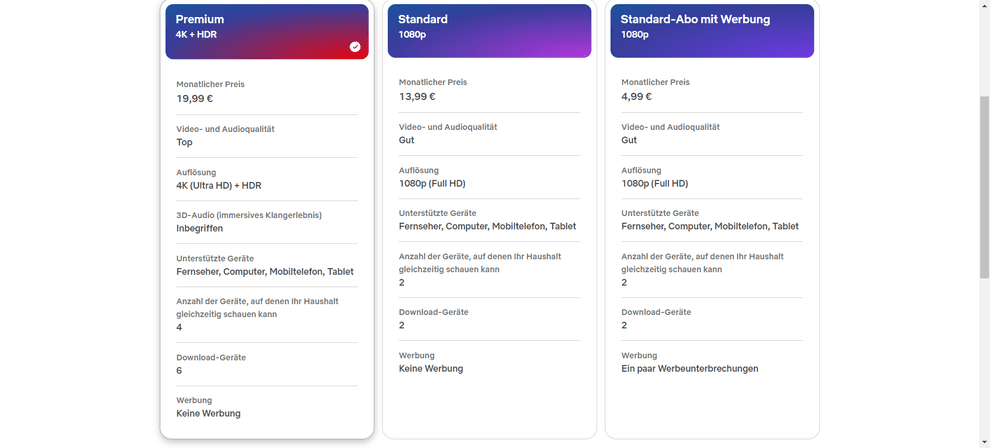Click Keine Werbung in the Standard card
This screenshot has width=990, height=448.
(431, 369)
